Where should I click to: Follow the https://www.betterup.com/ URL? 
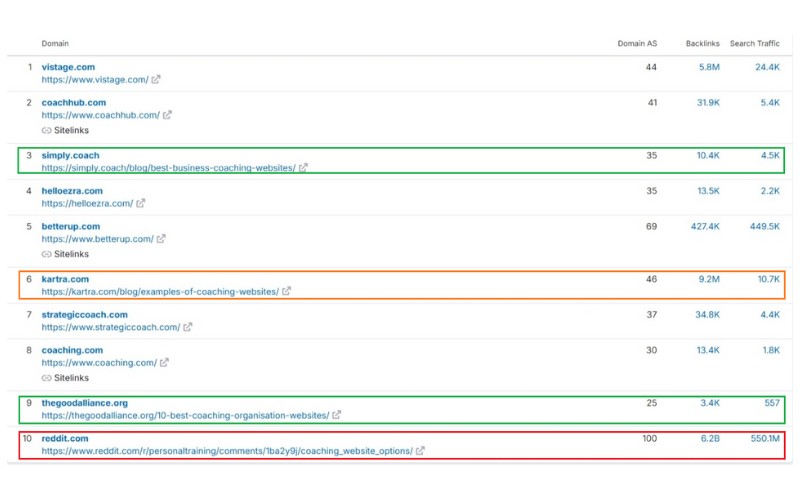tap(97, 239)
